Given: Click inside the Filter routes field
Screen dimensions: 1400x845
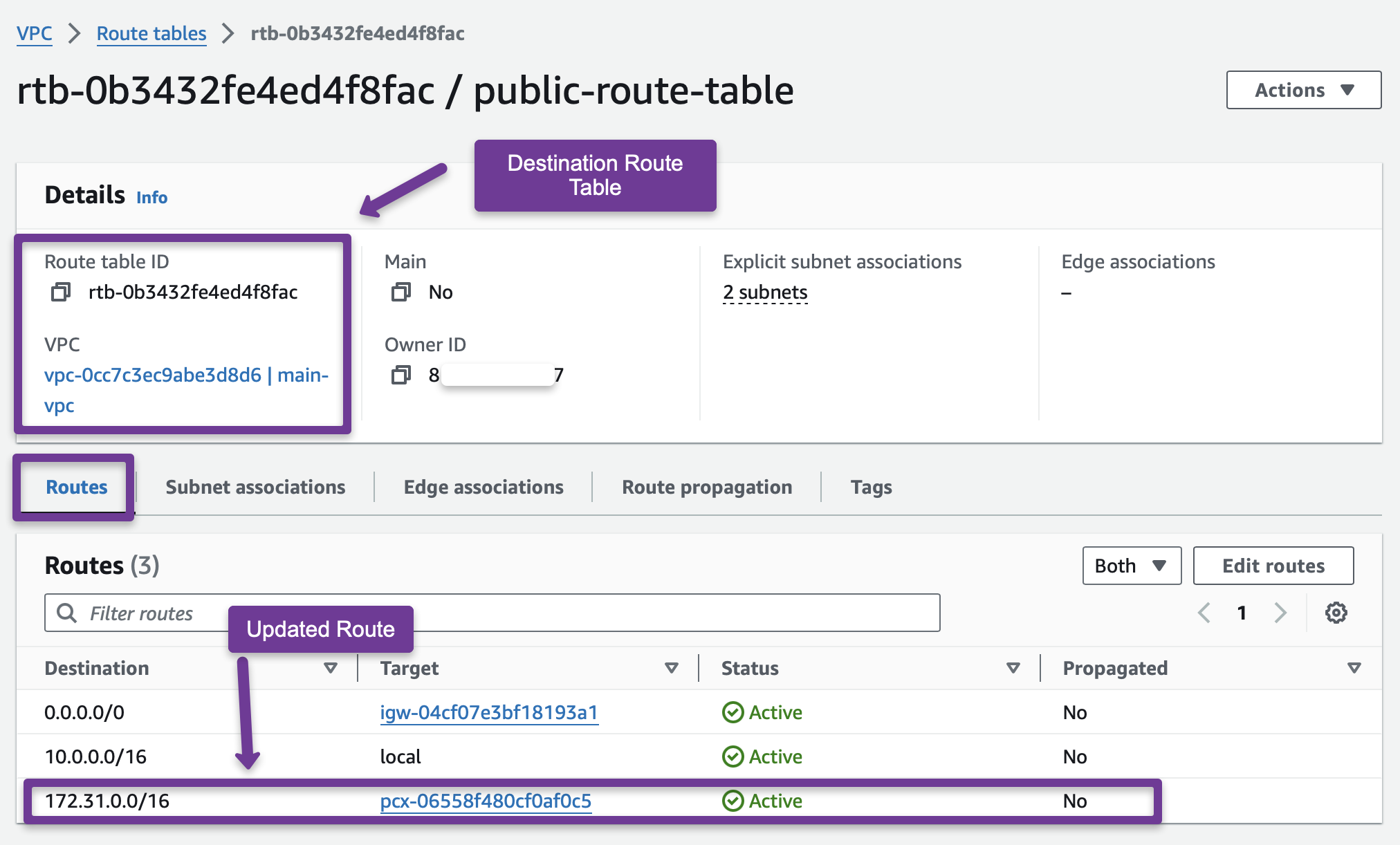Looking at the screenshot, I should tap(208, 613).
